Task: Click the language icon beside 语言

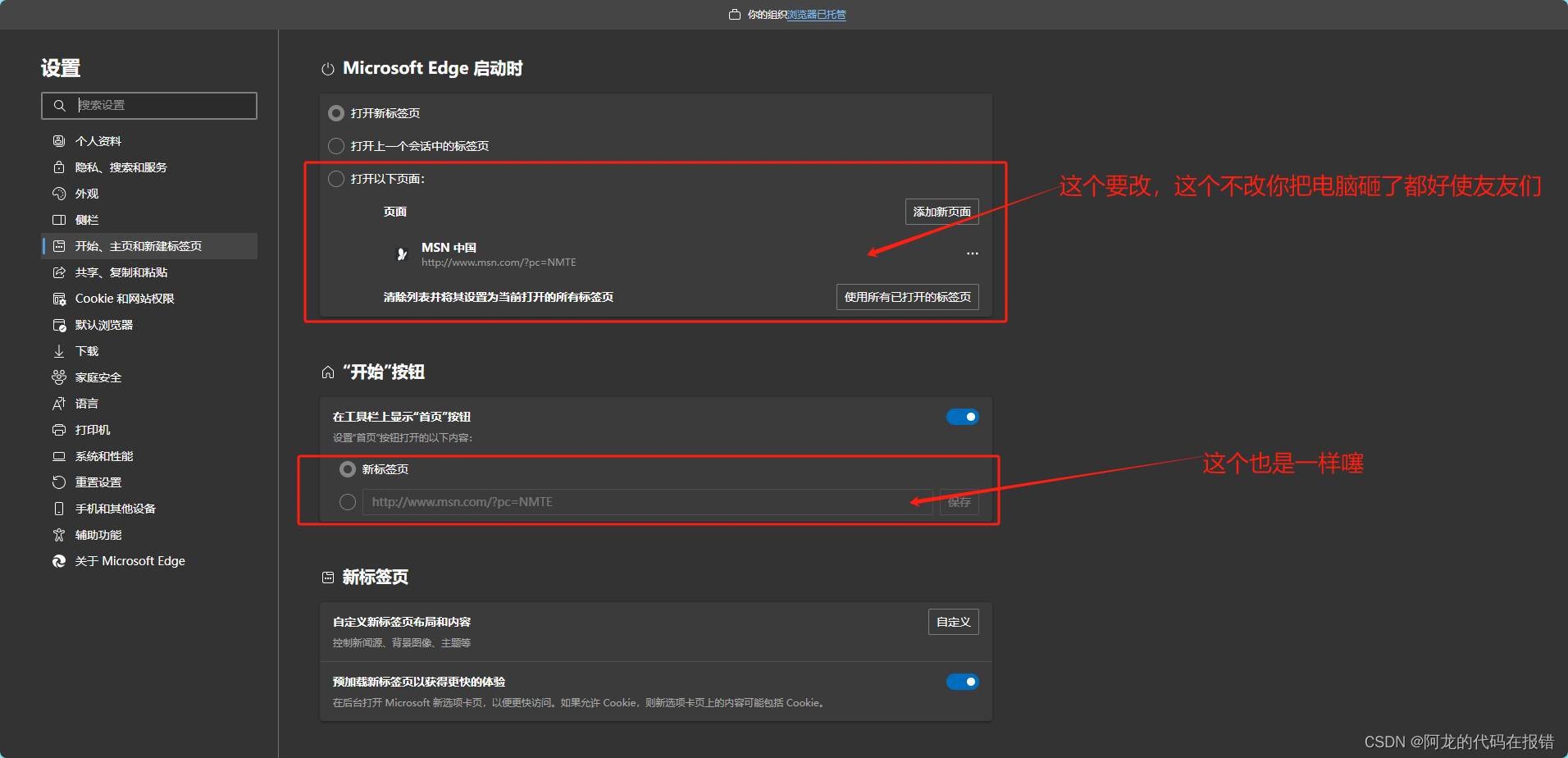Action: (x=59, y=404)
